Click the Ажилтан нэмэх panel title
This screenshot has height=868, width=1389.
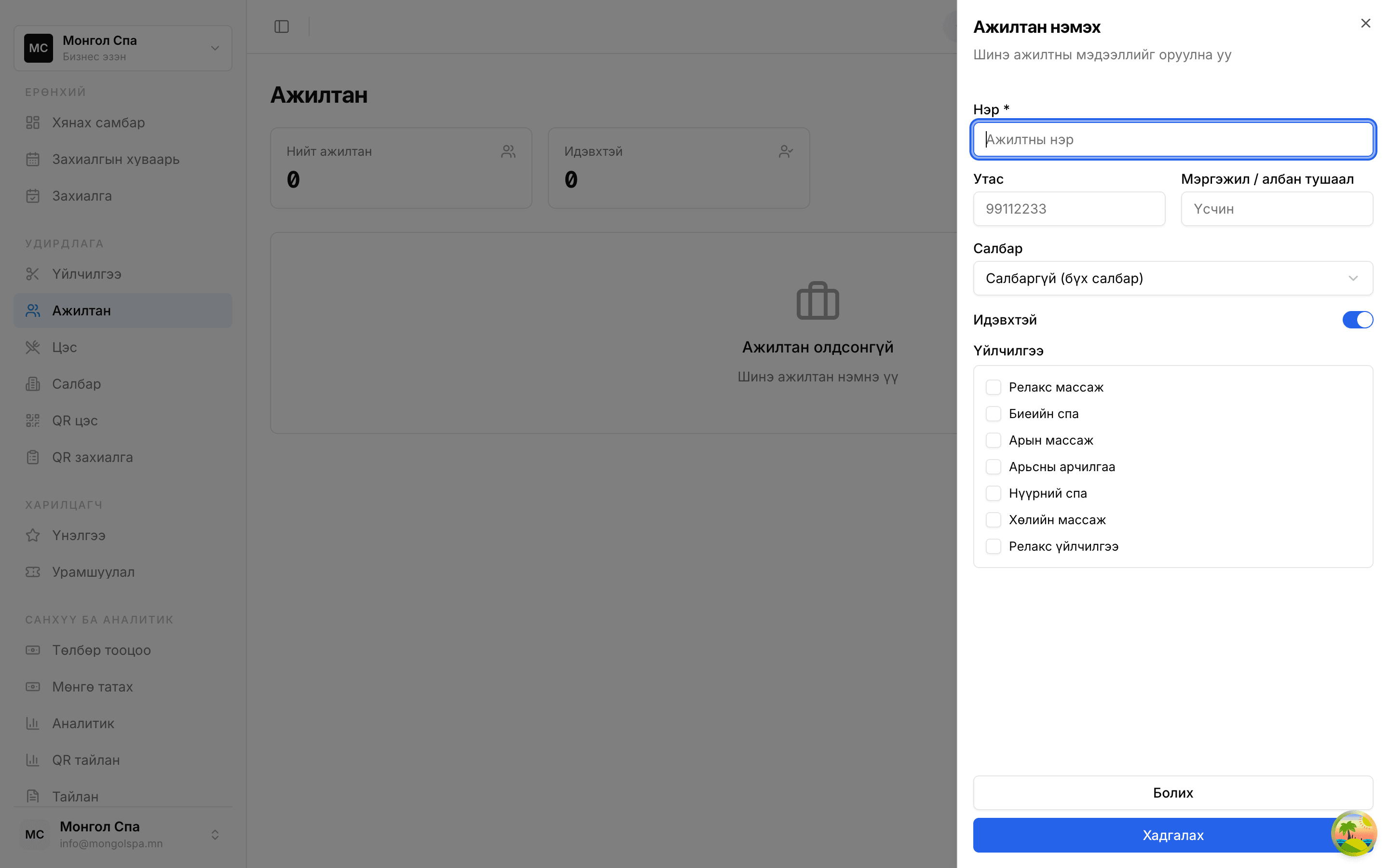coord(1036,27)
